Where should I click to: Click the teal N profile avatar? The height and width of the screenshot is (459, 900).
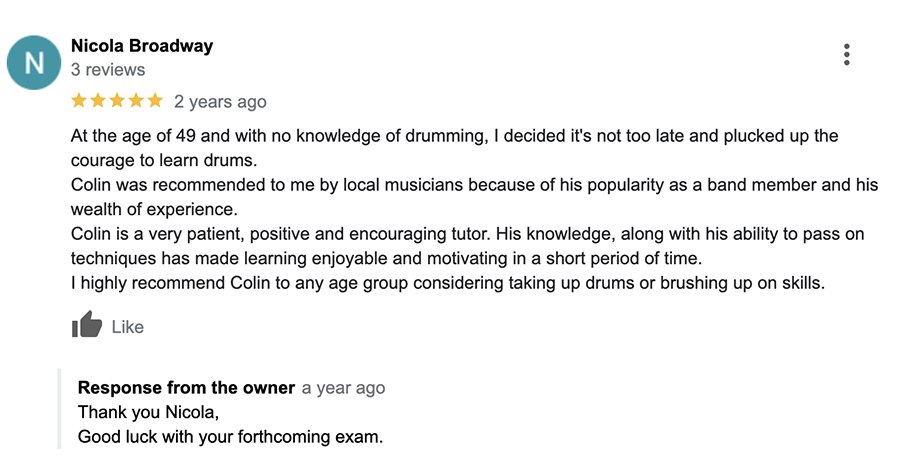pos(34,63)
